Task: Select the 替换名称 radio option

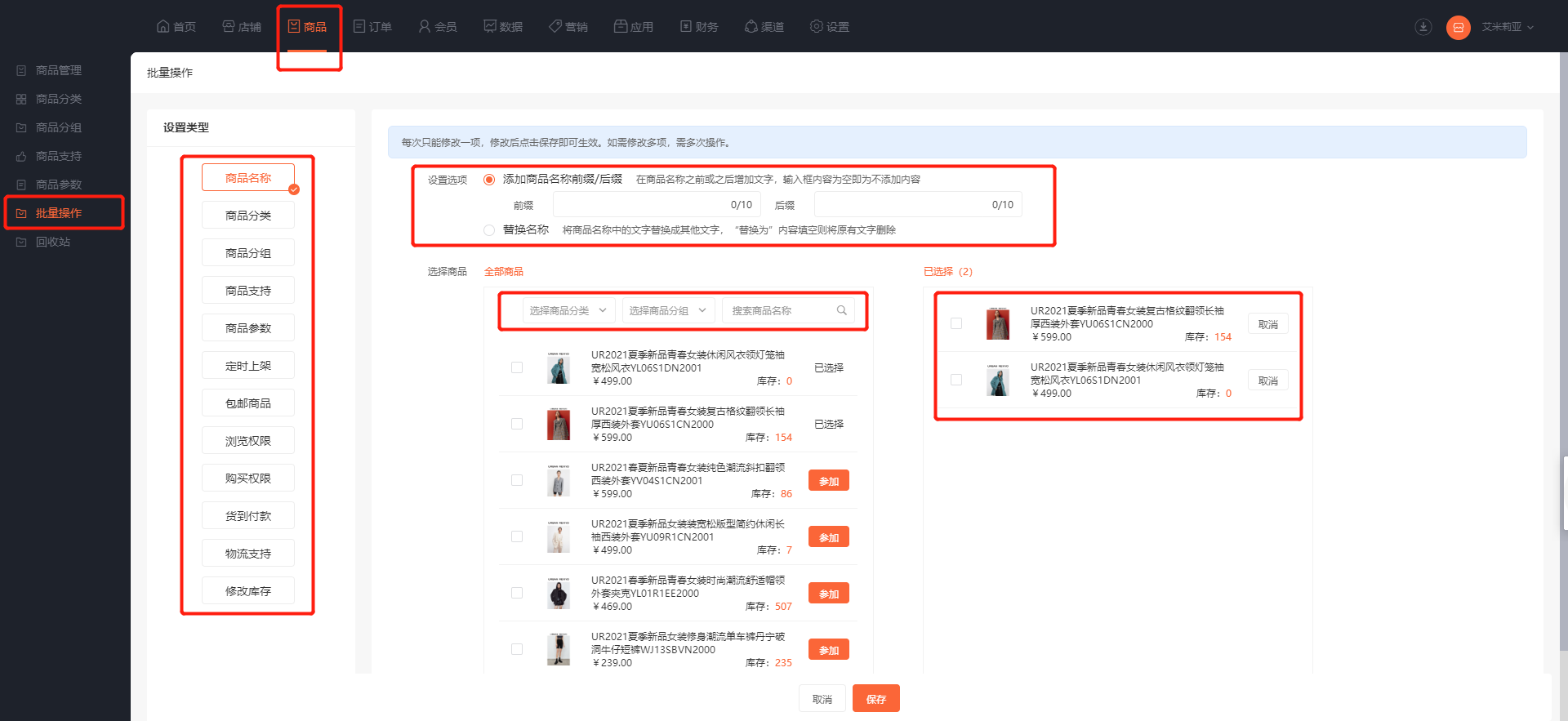Action: [x=489, y=230]
